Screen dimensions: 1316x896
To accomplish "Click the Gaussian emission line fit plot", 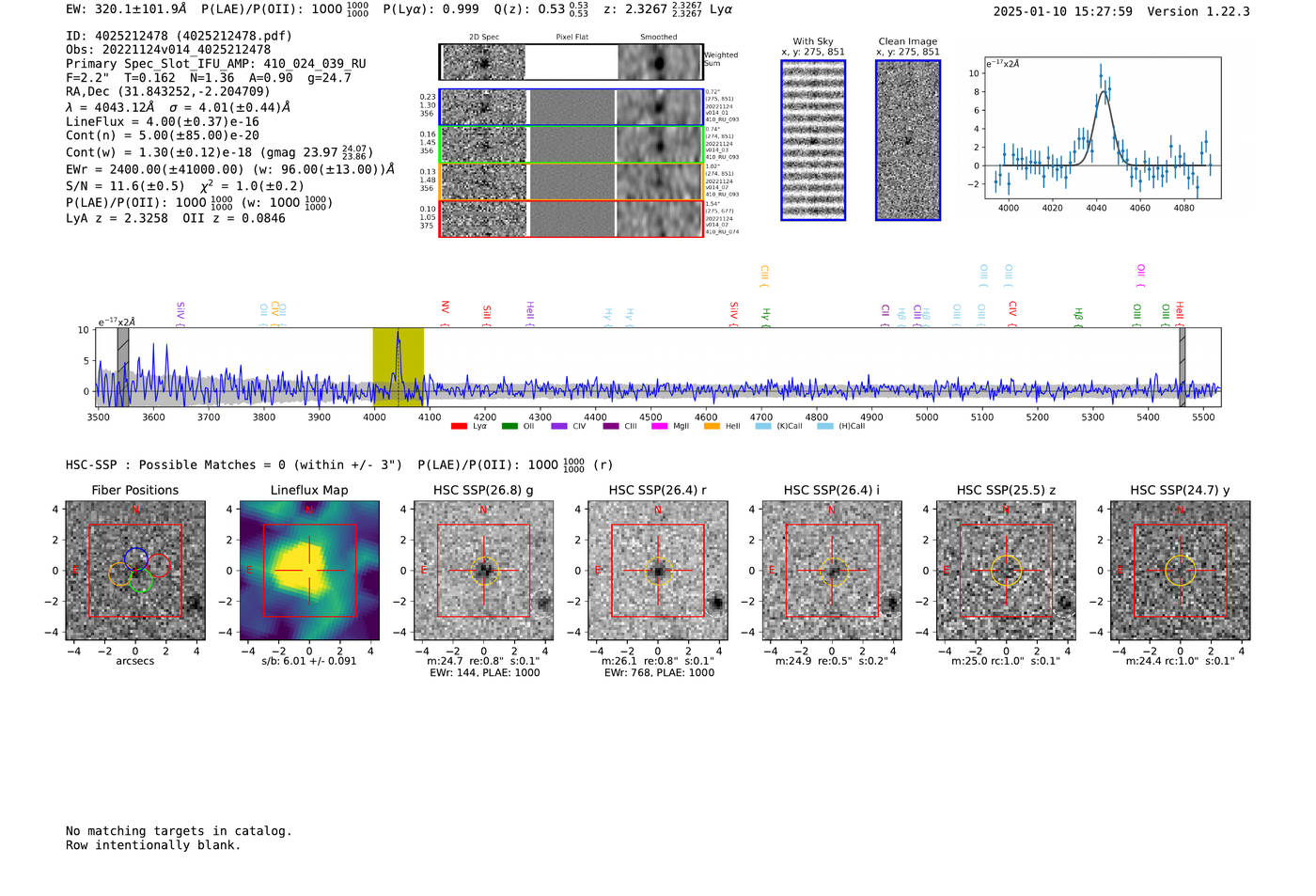I will tap(1103, 128).
